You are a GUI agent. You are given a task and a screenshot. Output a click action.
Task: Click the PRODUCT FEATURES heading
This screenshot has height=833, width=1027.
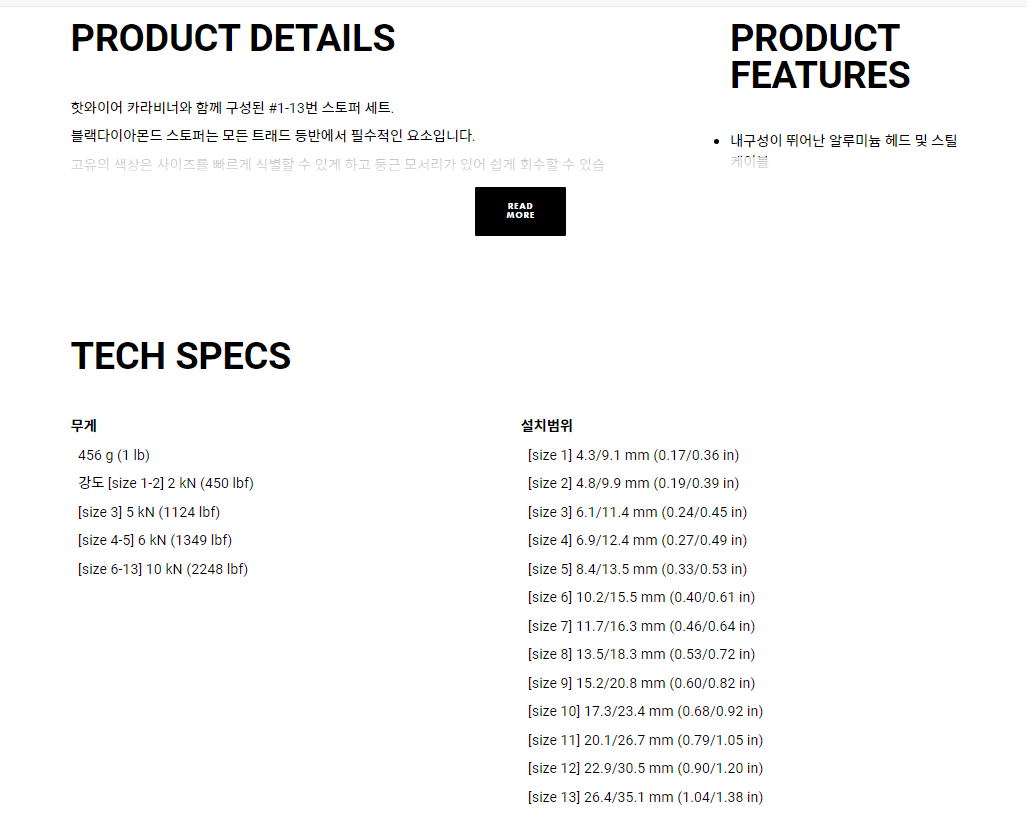[820, 57]
